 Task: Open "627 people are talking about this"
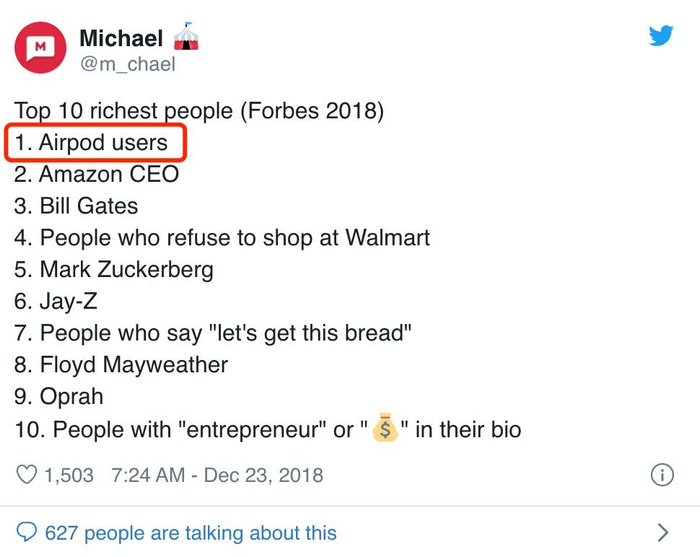pos(191,532)
